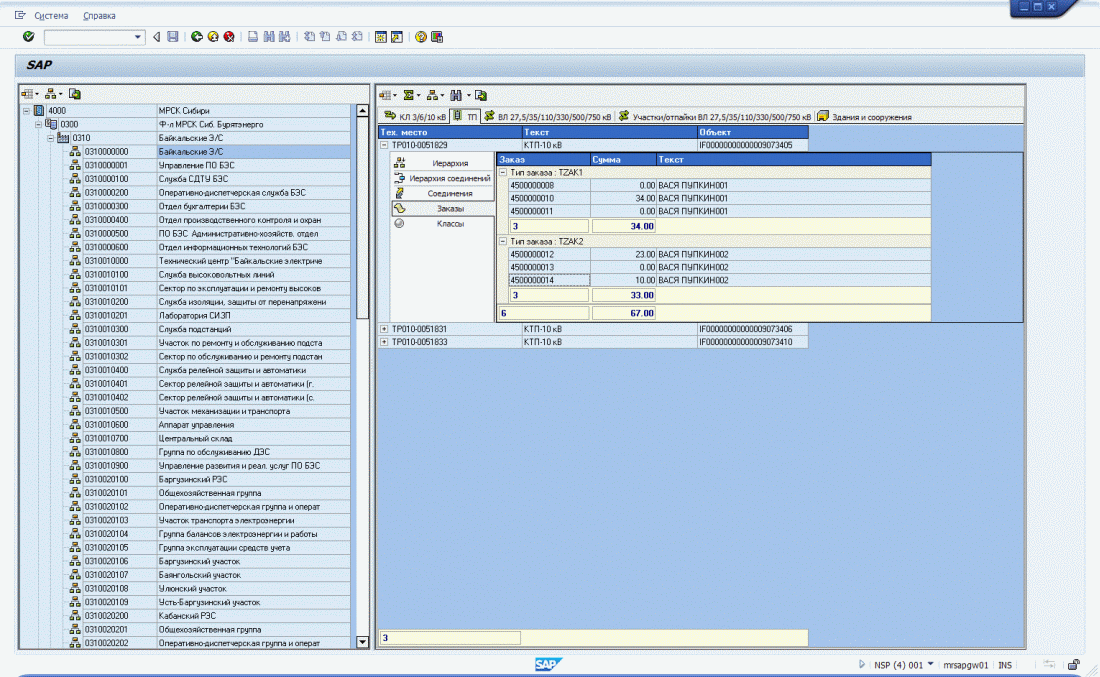Click right panel export icon
Screen dimensions: 1100x677
[481, 95]
